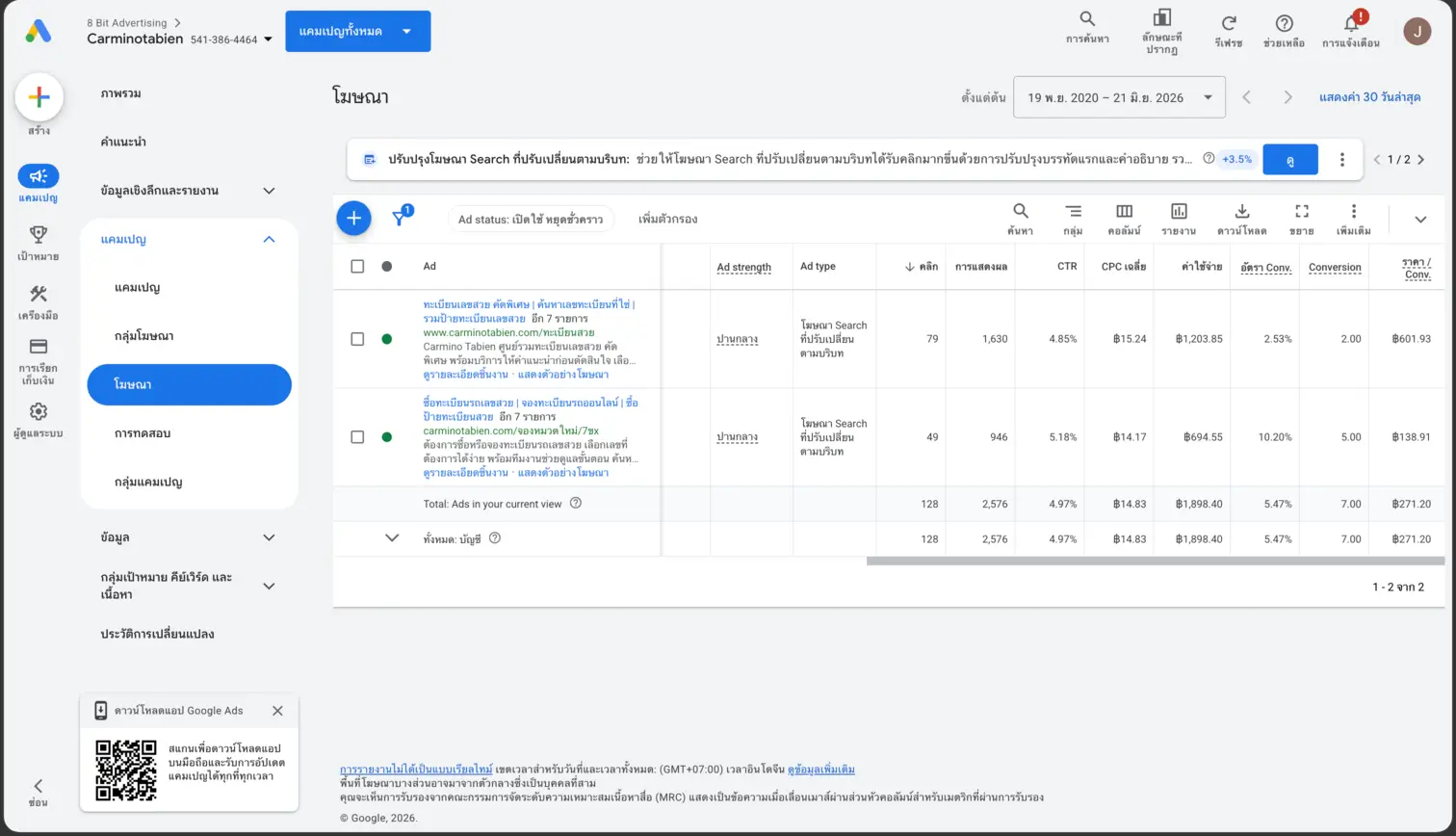The height and width of the screenshot is (836, 1456).
Task: Open ภาพรวม in the navigation
Action: point(121,93)
